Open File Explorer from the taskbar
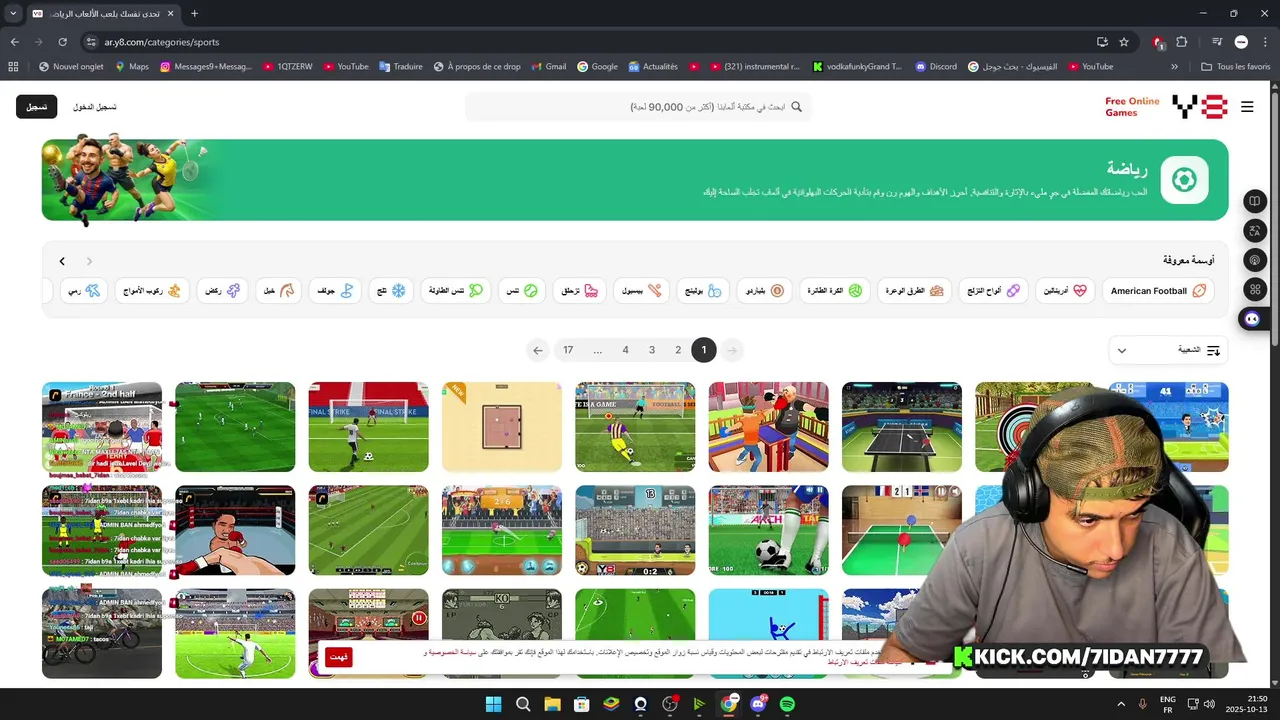The width and height of the screenshot is (1280, 720). tap(552, 704)
